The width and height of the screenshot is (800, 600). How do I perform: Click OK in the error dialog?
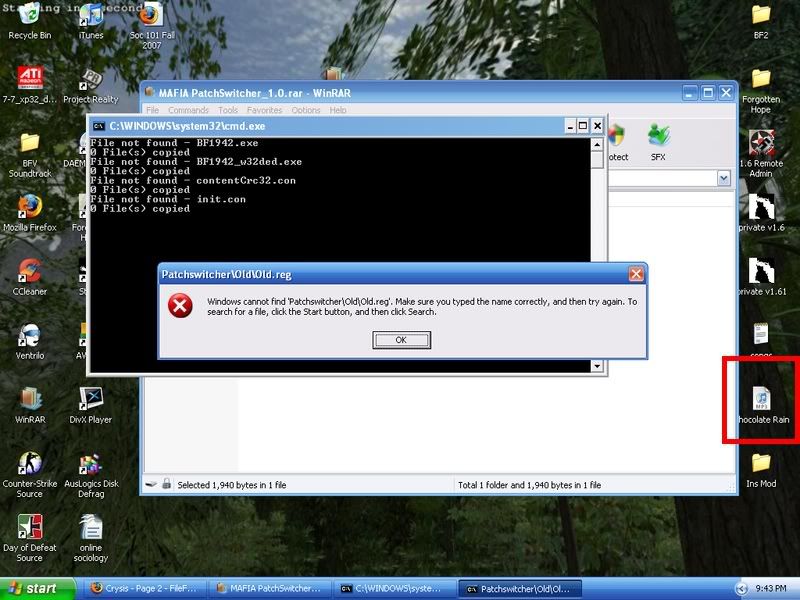[401, 340]
